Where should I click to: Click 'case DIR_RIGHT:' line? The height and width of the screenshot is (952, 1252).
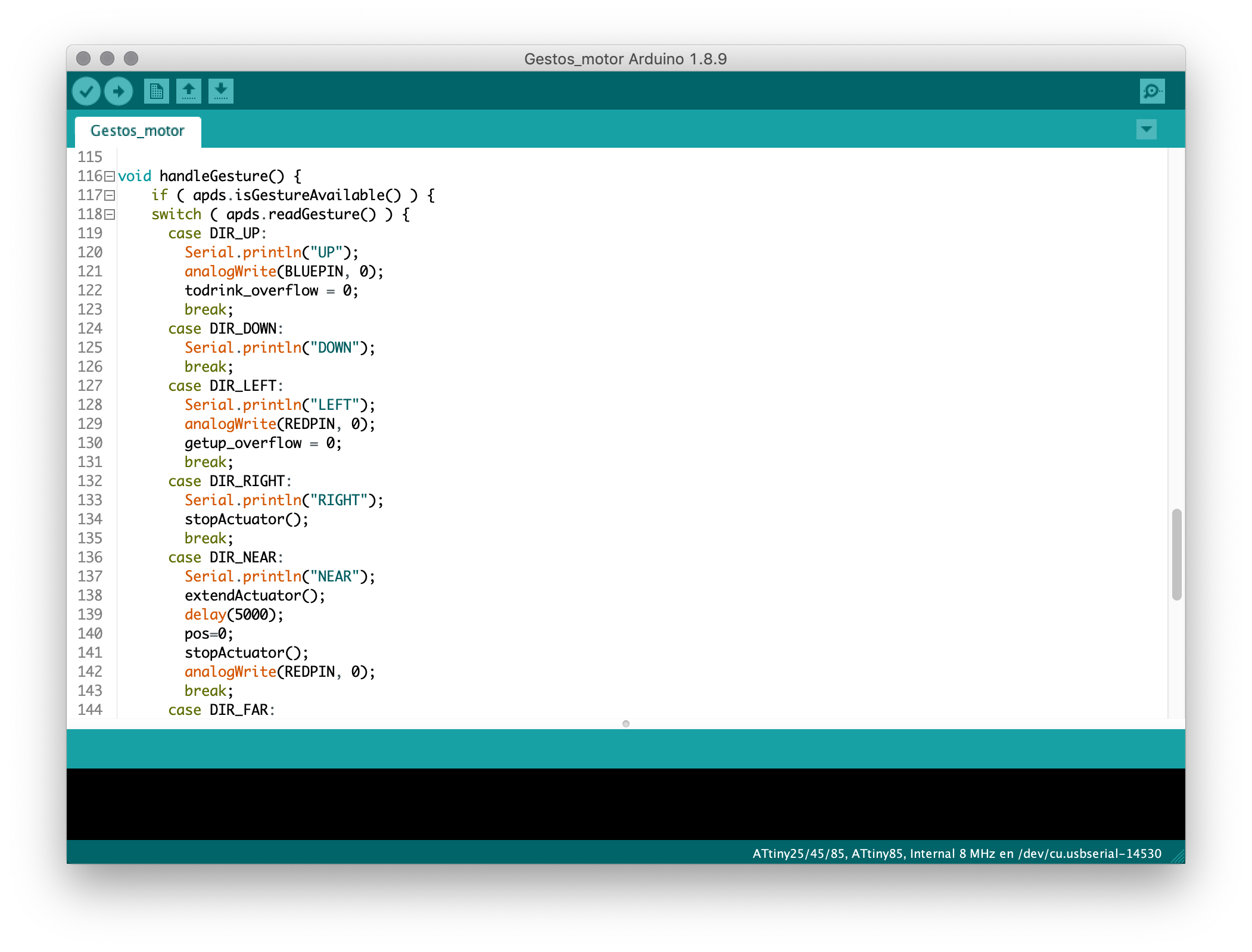(x=229, y=481)
